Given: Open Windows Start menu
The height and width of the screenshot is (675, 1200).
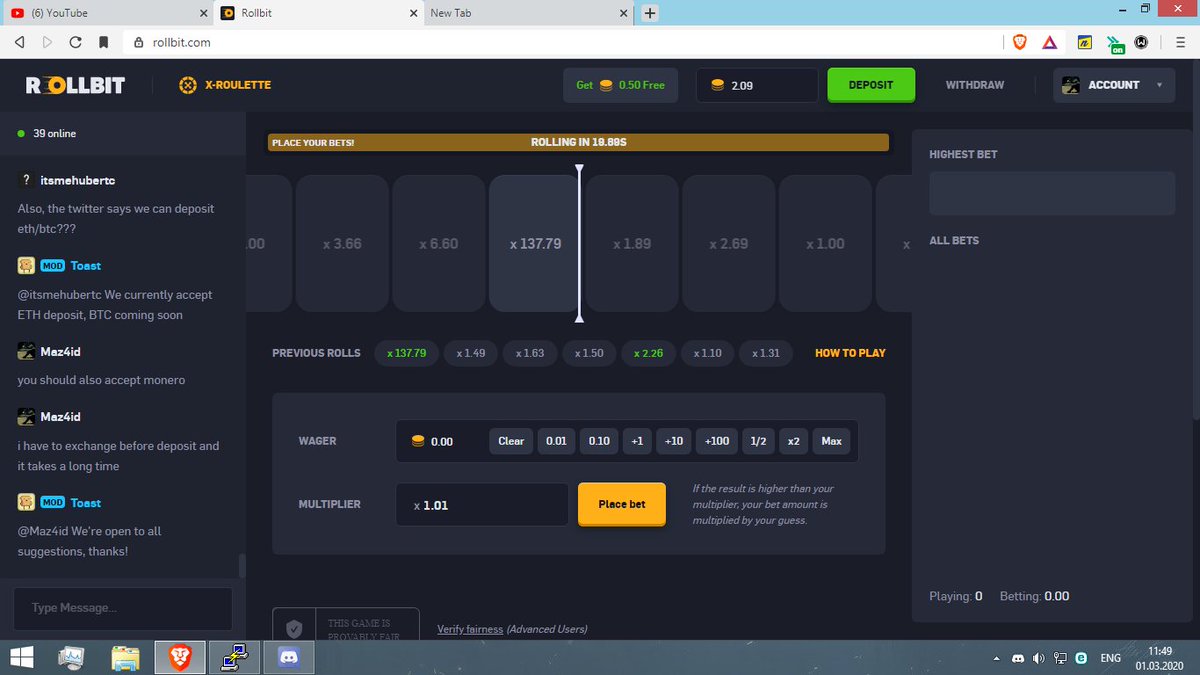Looking at the screenshot, I should click(x=21, y=657).
